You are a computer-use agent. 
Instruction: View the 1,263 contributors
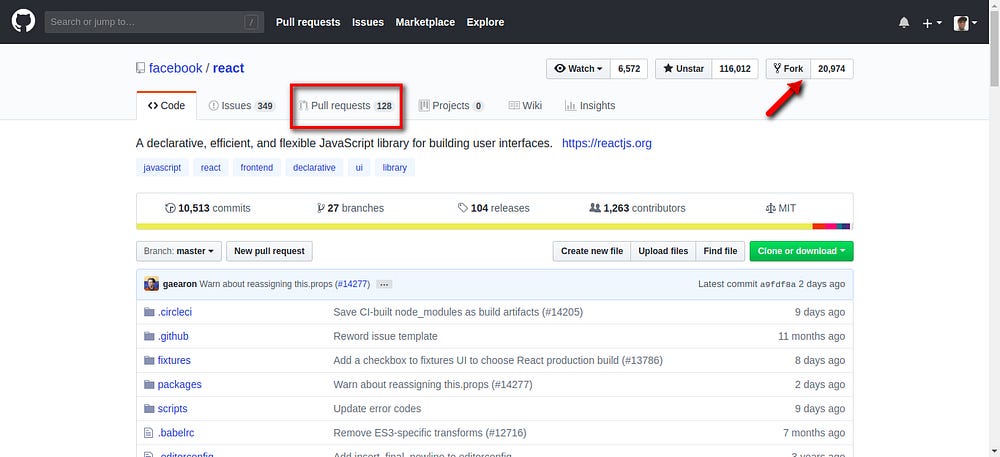(x=638, y=208)
